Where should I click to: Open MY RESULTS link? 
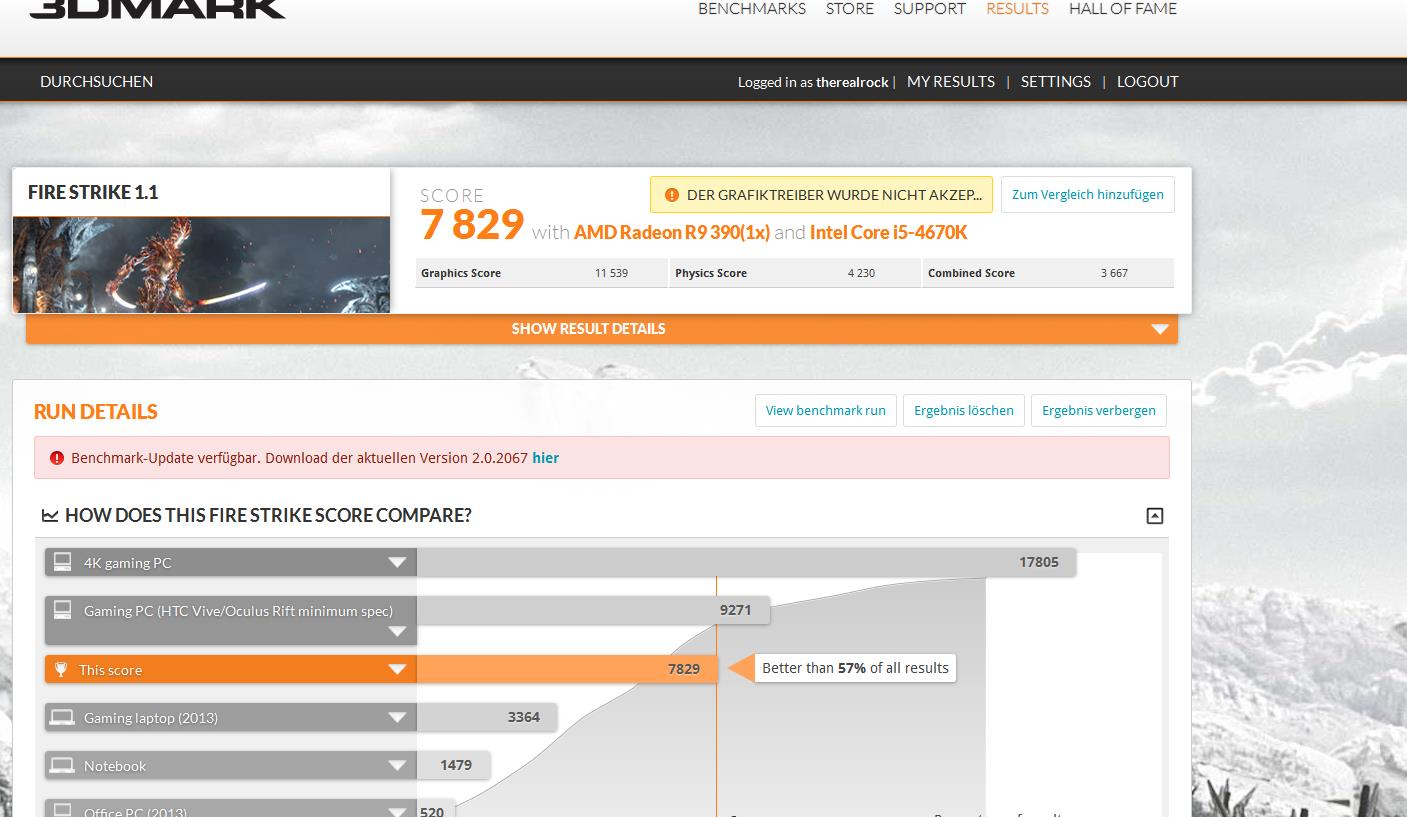click(951, 82)
